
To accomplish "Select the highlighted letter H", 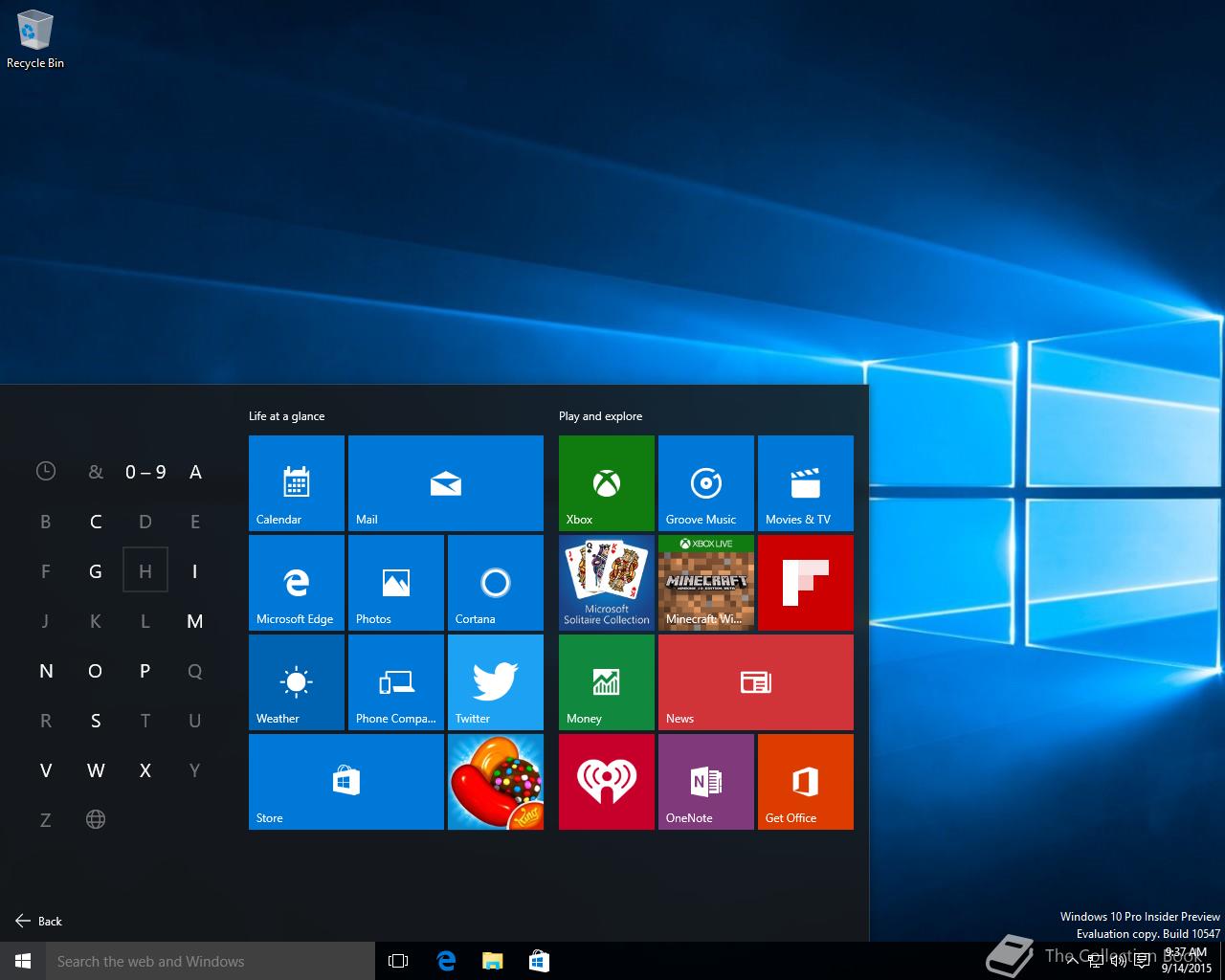I will point(145,570).
